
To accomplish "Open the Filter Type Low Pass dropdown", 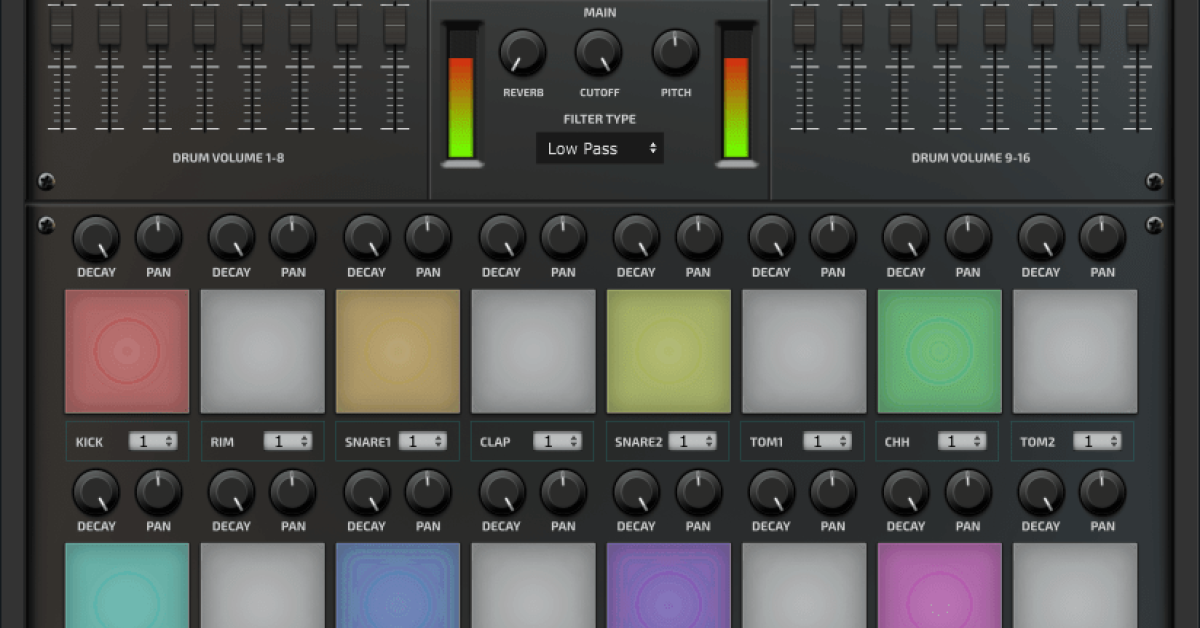I will (x=600, y=148).
